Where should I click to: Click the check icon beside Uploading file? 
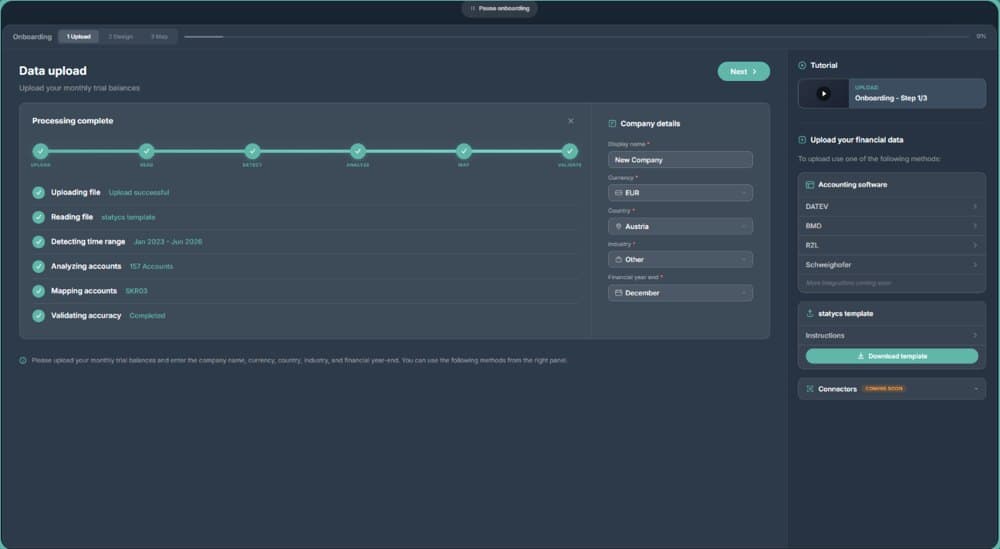pos(38,193)
